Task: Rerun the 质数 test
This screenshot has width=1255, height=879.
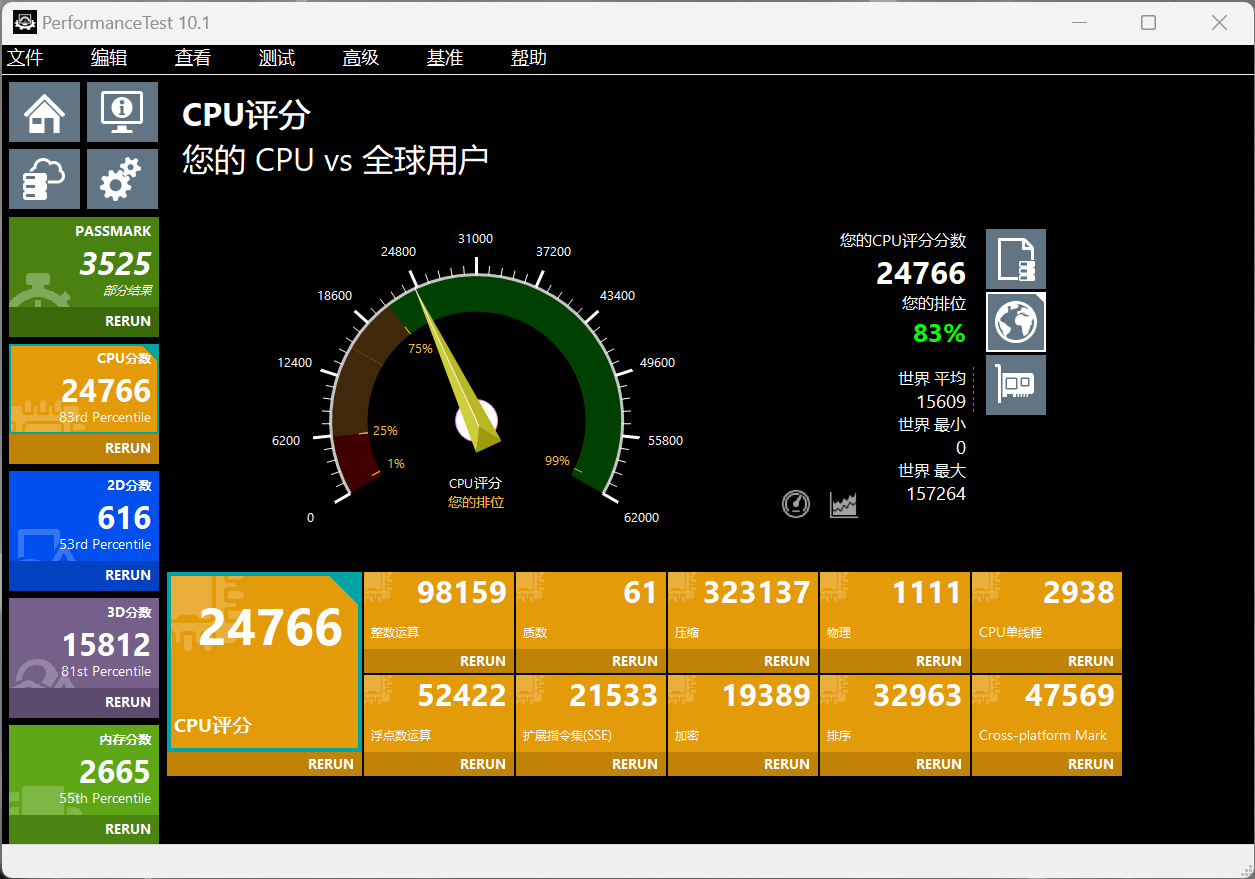Action: pyautogui.click(x=635, y=662)
